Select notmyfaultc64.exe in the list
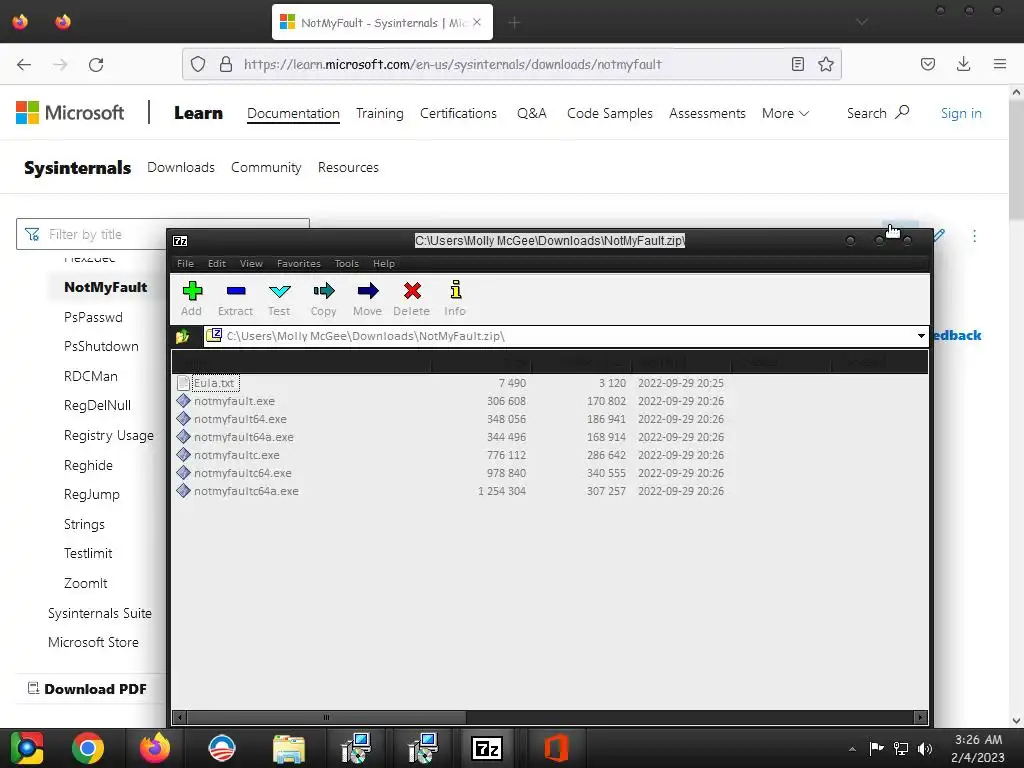1024x768 pixels. pyautogui.click(x=549, y=473)
